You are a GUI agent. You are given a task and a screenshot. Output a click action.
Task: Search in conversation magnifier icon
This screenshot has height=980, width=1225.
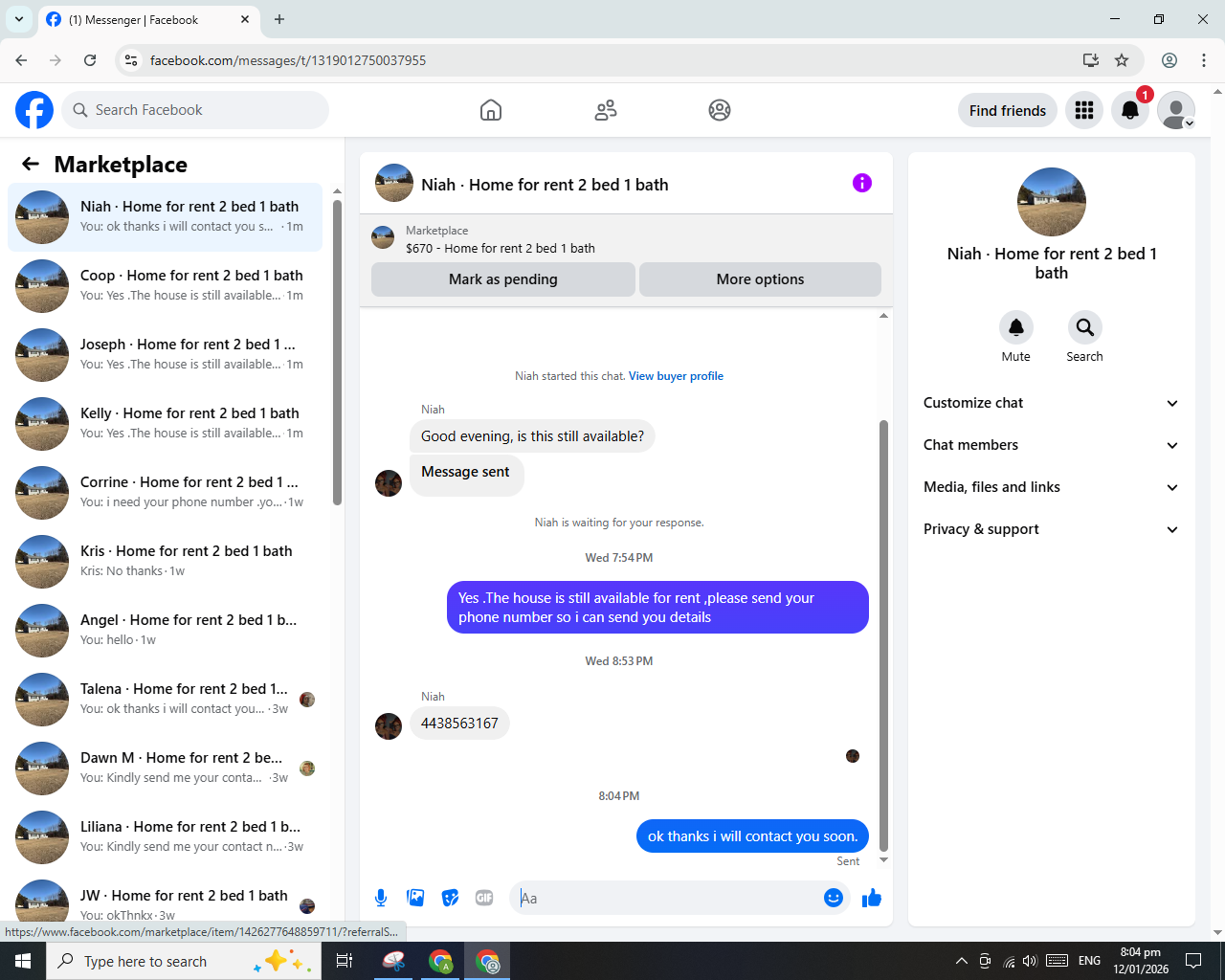click(x=1085, y=327)
